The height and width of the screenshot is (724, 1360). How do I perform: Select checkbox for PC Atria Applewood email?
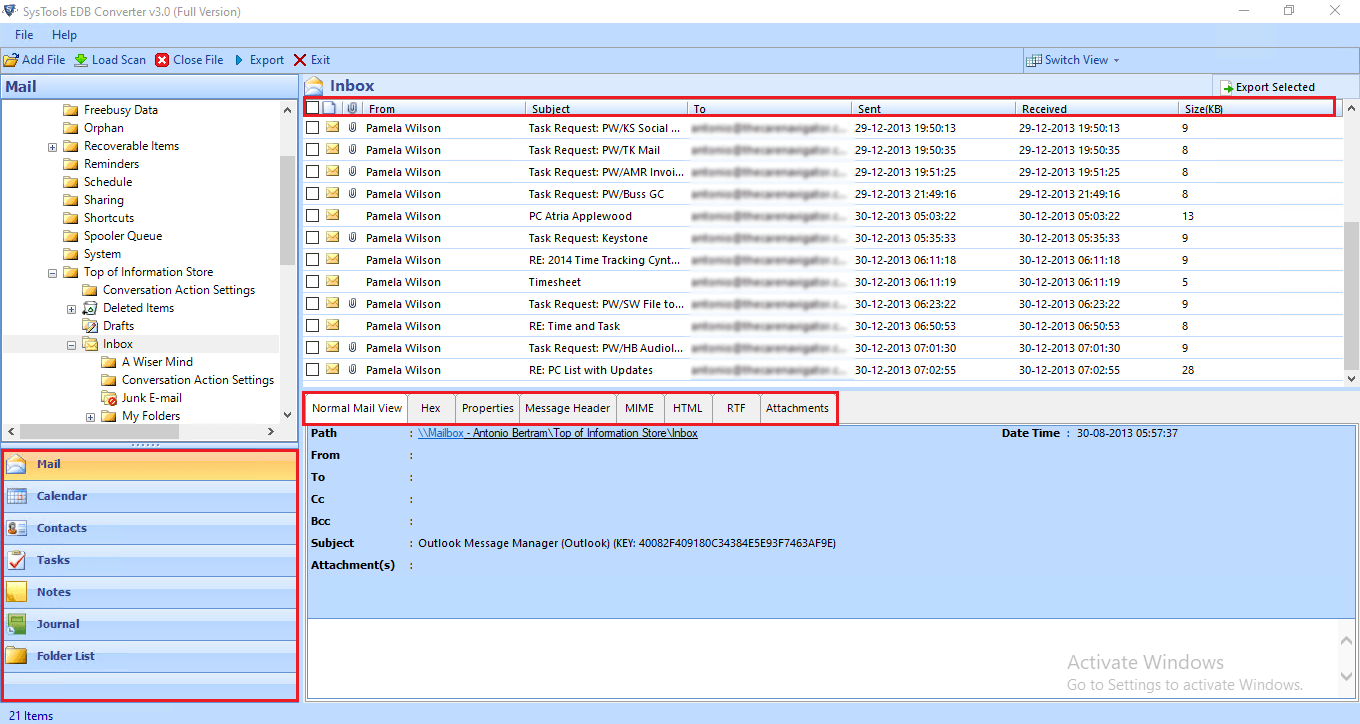313,216
